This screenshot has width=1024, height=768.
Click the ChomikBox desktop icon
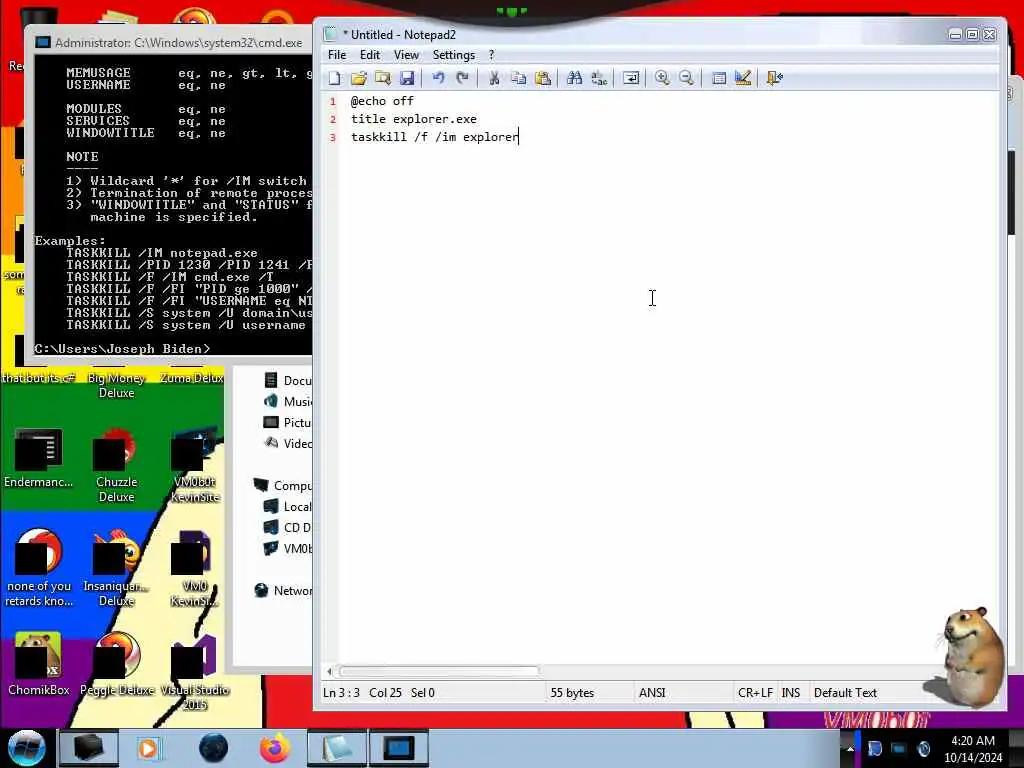[x=38, y=665]
